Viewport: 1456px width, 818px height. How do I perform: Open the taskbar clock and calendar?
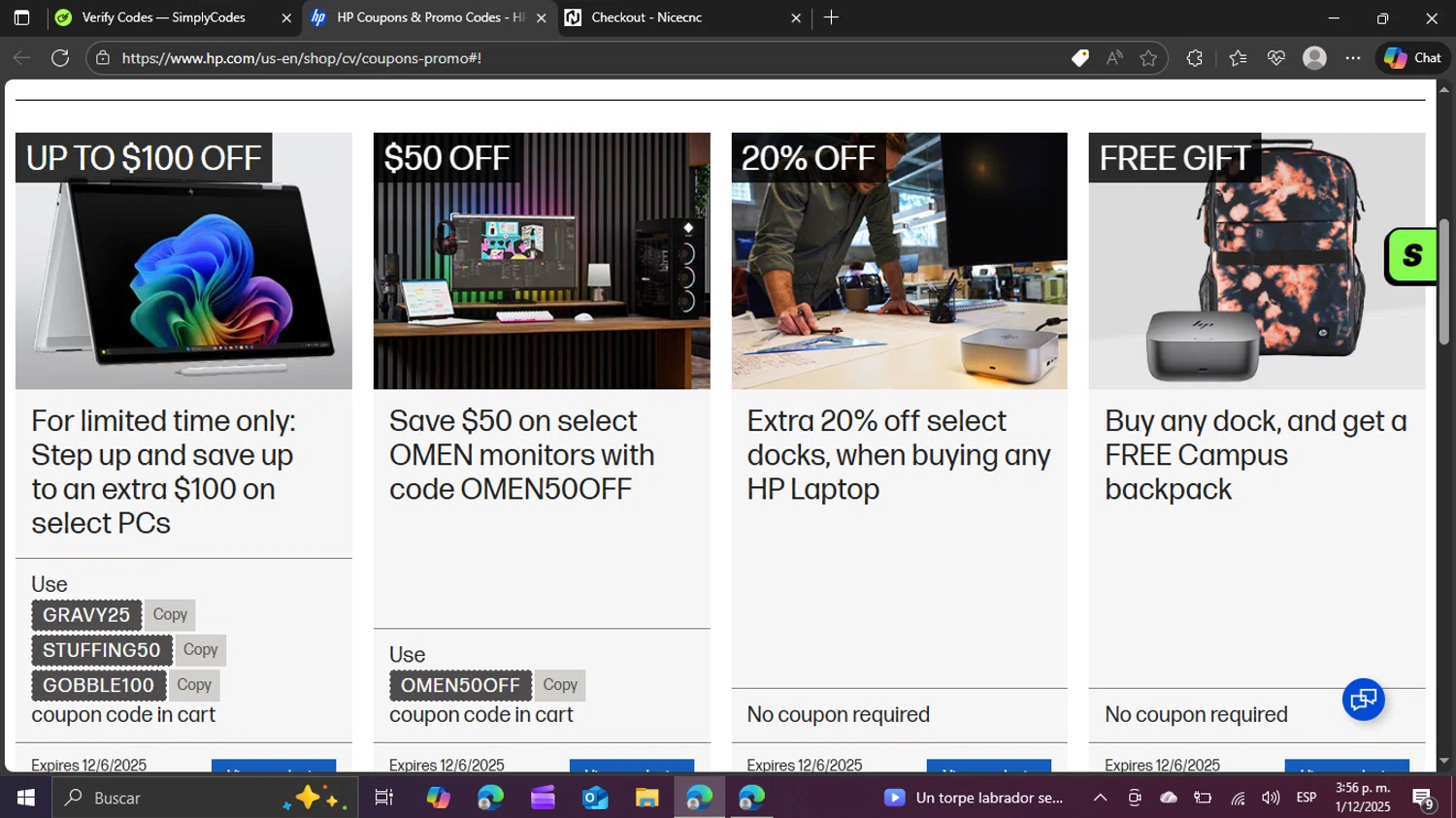point(1363,798)
